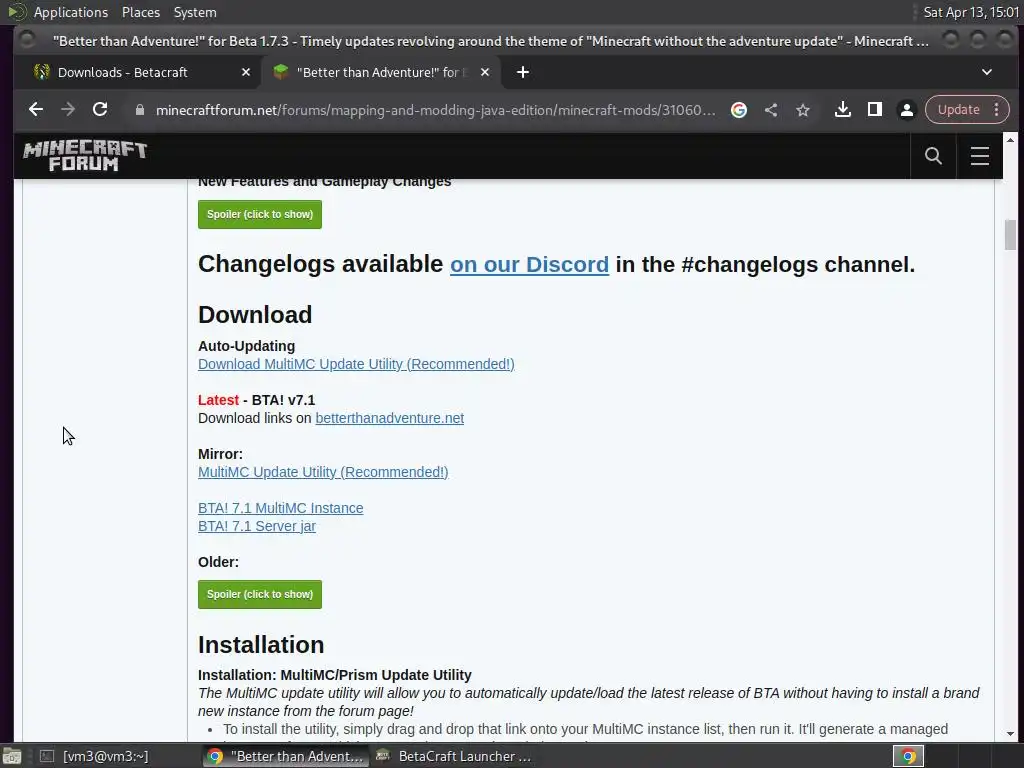Expand the tab search dropdown arrow
1024x768 pixels.
click(987, 72)
